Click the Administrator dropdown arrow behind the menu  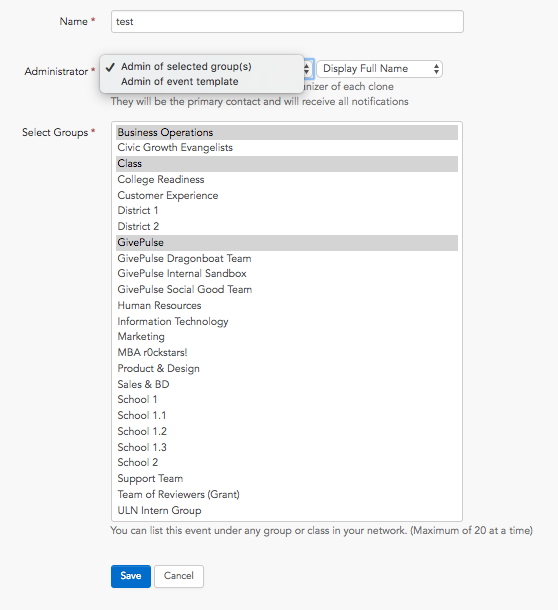(x=307, y=69)
